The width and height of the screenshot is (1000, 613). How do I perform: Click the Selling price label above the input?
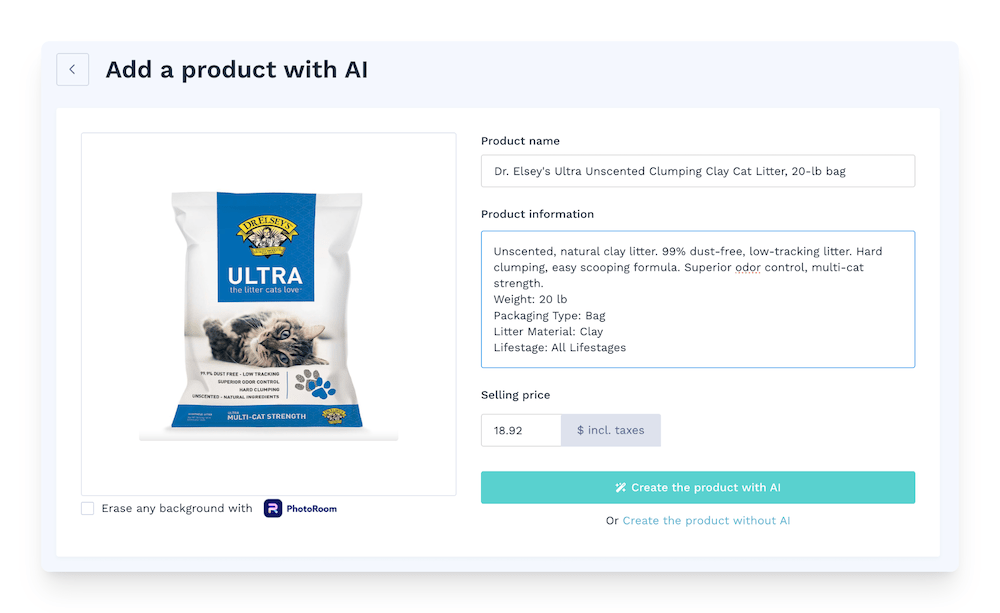515,395
